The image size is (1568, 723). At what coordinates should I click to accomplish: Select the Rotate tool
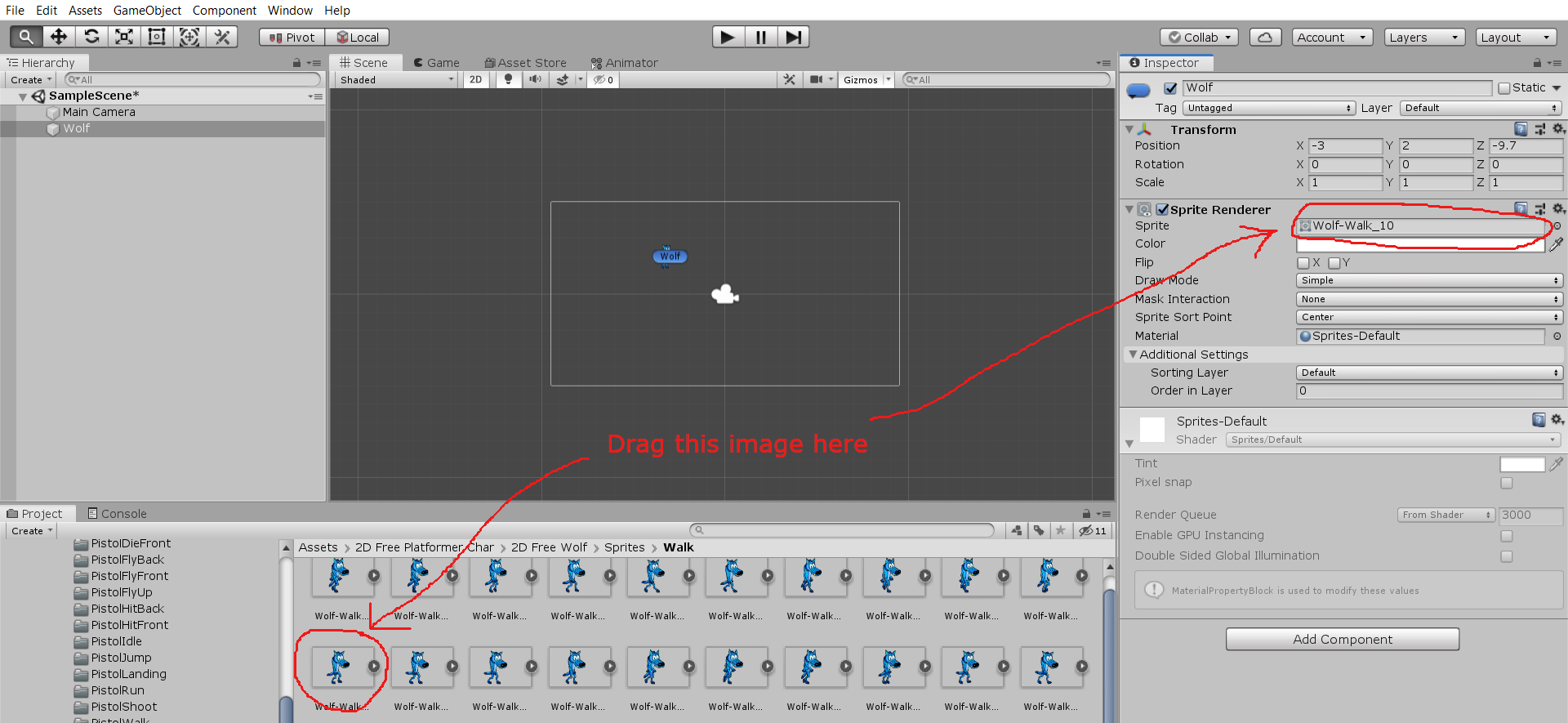(91, 37)
